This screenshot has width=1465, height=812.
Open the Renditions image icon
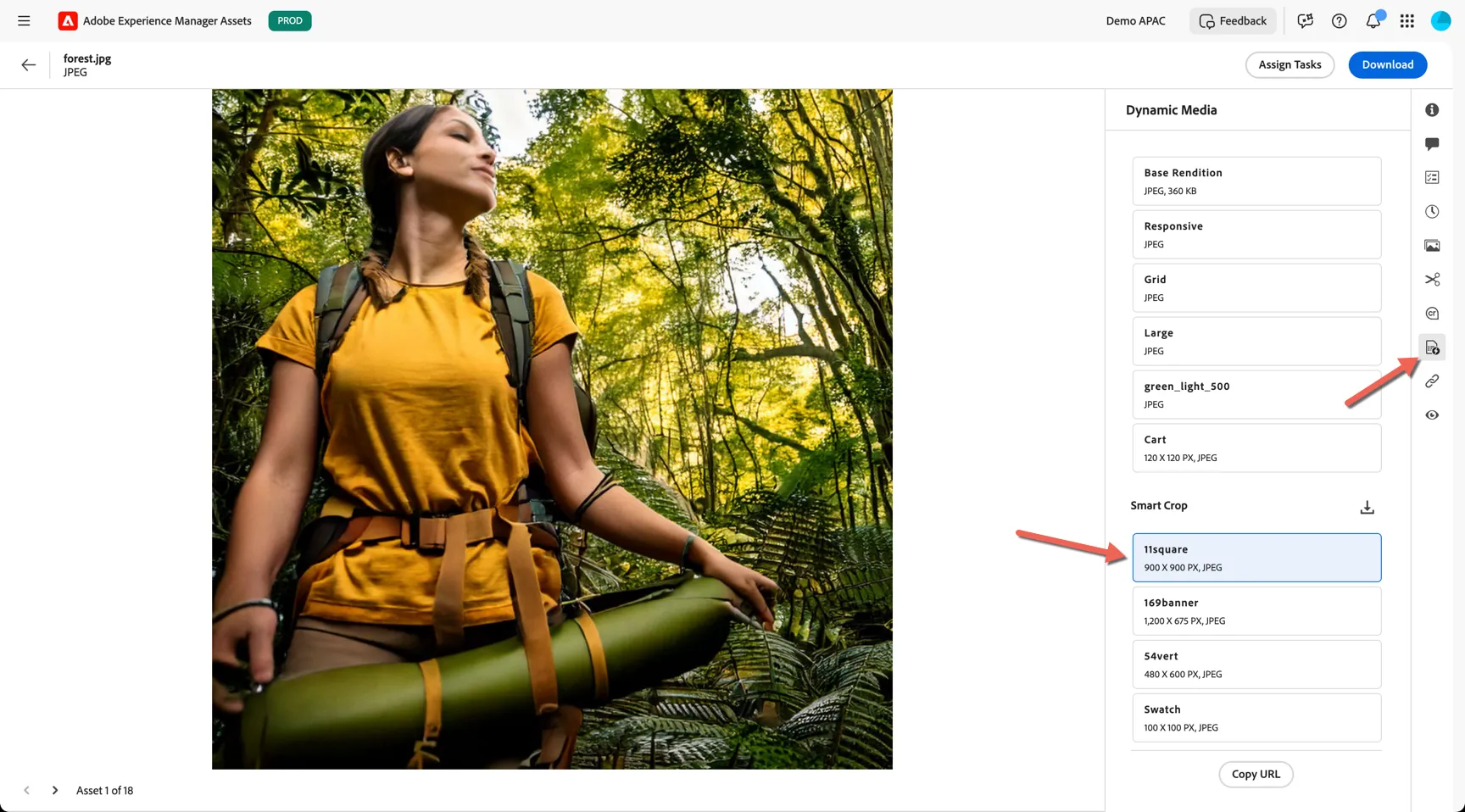1432,246
